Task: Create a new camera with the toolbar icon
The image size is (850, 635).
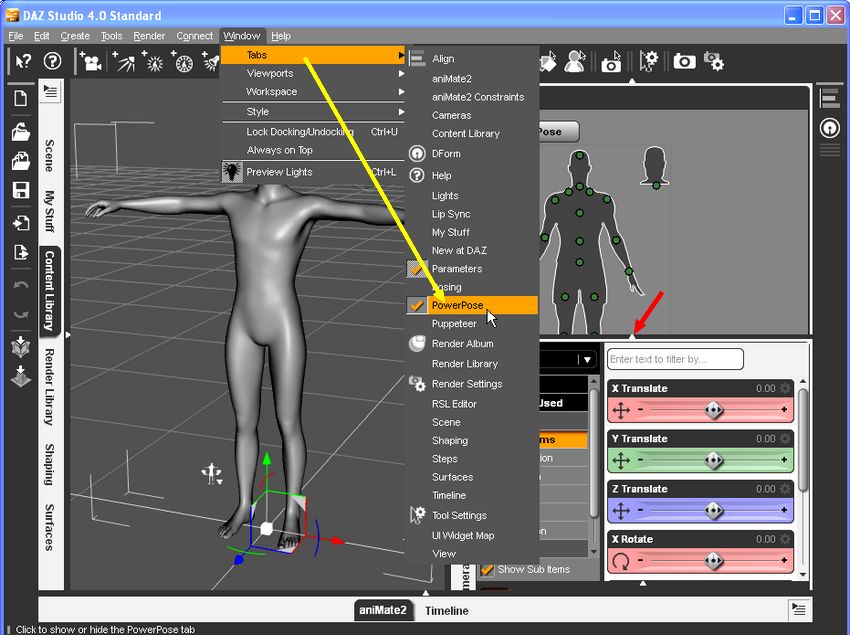Action: click(91, 61)
